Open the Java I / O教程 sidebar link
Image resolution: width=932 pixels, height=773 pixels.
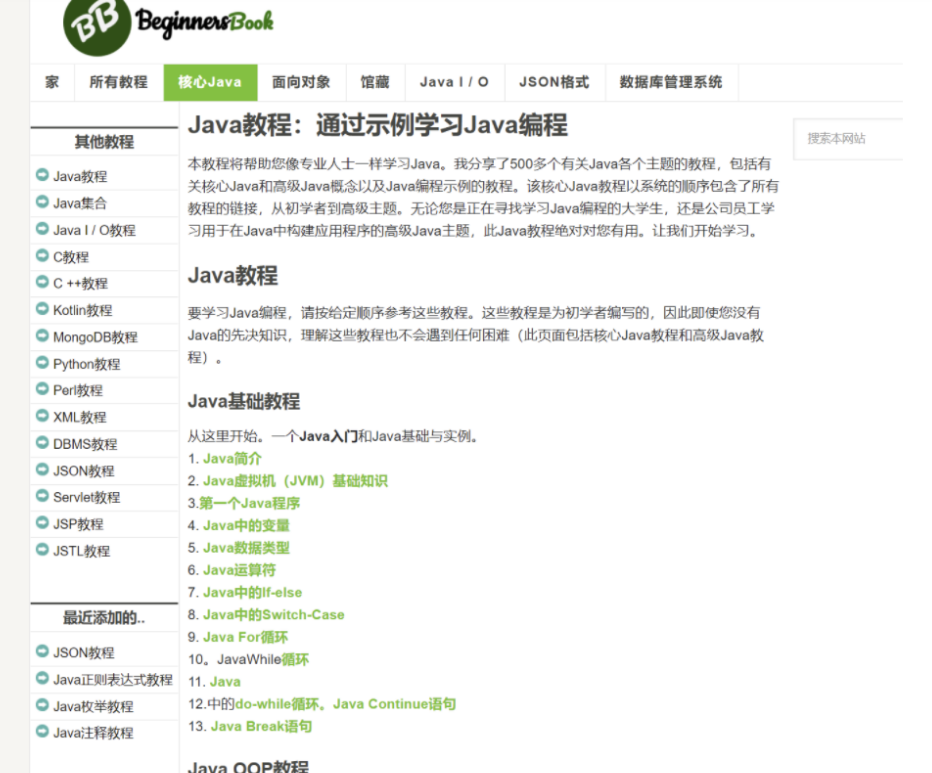point(95,230)
